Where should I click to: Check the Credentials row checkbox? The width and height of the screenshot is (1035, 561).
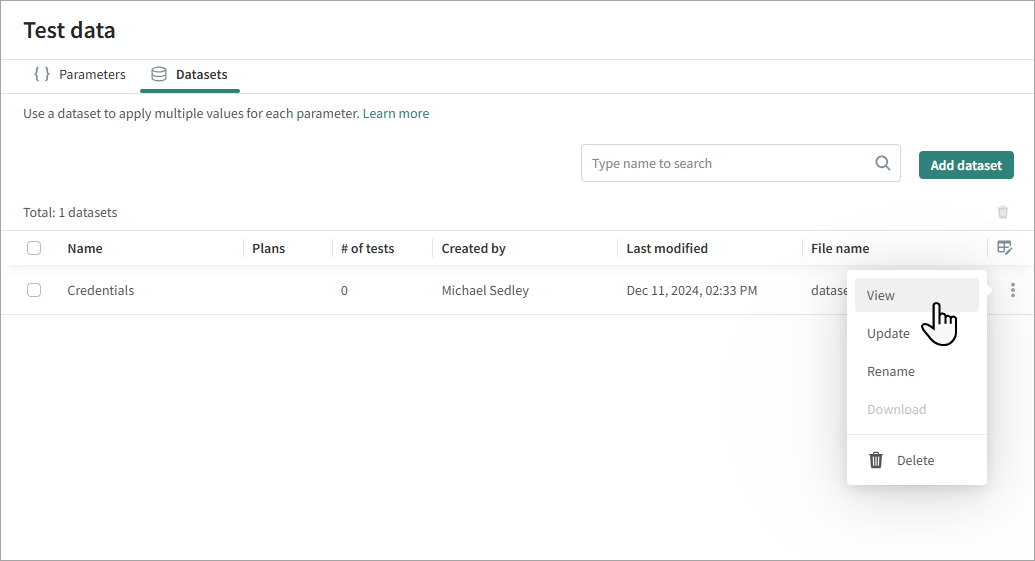34,290
